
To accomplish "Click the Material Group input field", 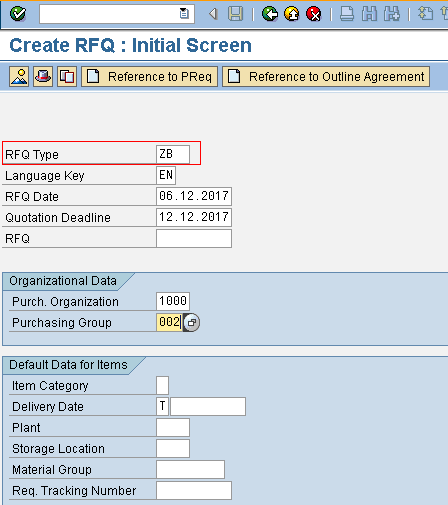I will tap(190, 469).
